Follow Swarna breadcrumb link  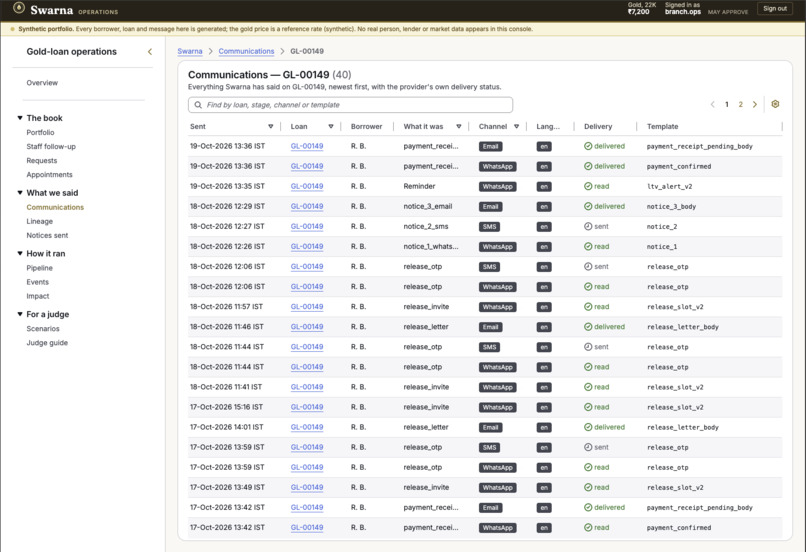click(190, 51)
